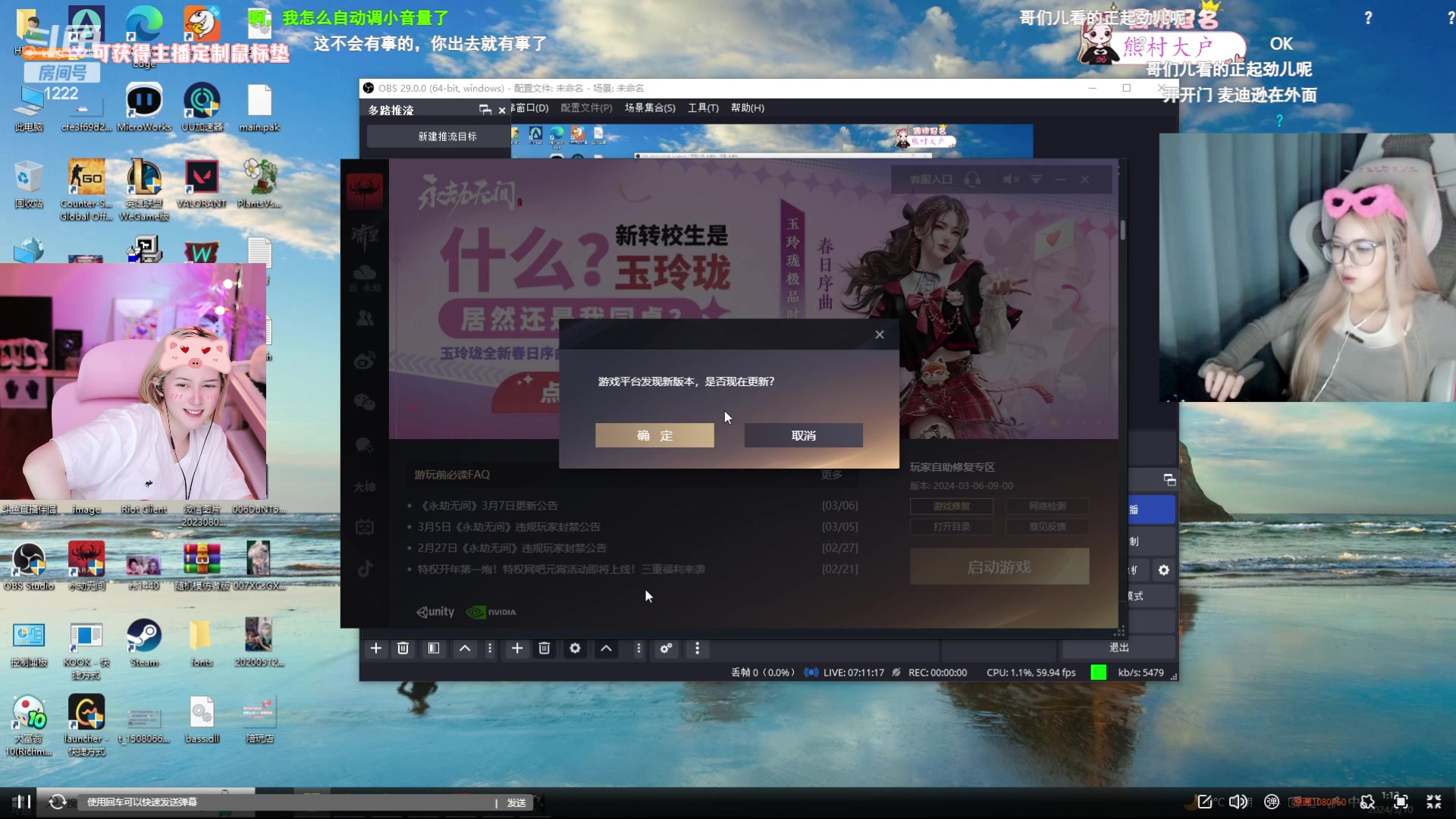Cancel the update dialog with 取消
This screenshot has width=1456, height=819.
[x=803, y=435]
